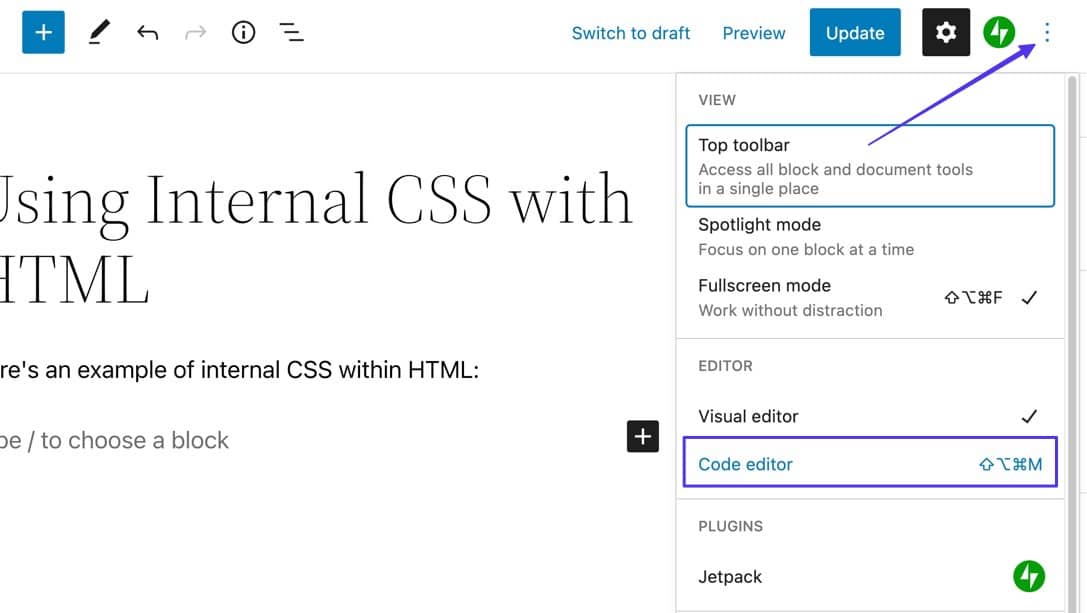Open the three-dot Options menu
Image resolution: width=1087 pixels, height=613 pixels.
[1047, 33]
